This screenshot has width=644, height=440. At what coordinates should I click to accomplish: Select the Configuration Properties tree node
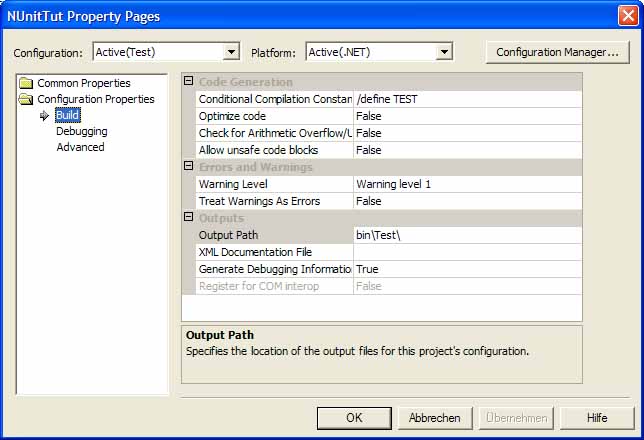(96, 99)
